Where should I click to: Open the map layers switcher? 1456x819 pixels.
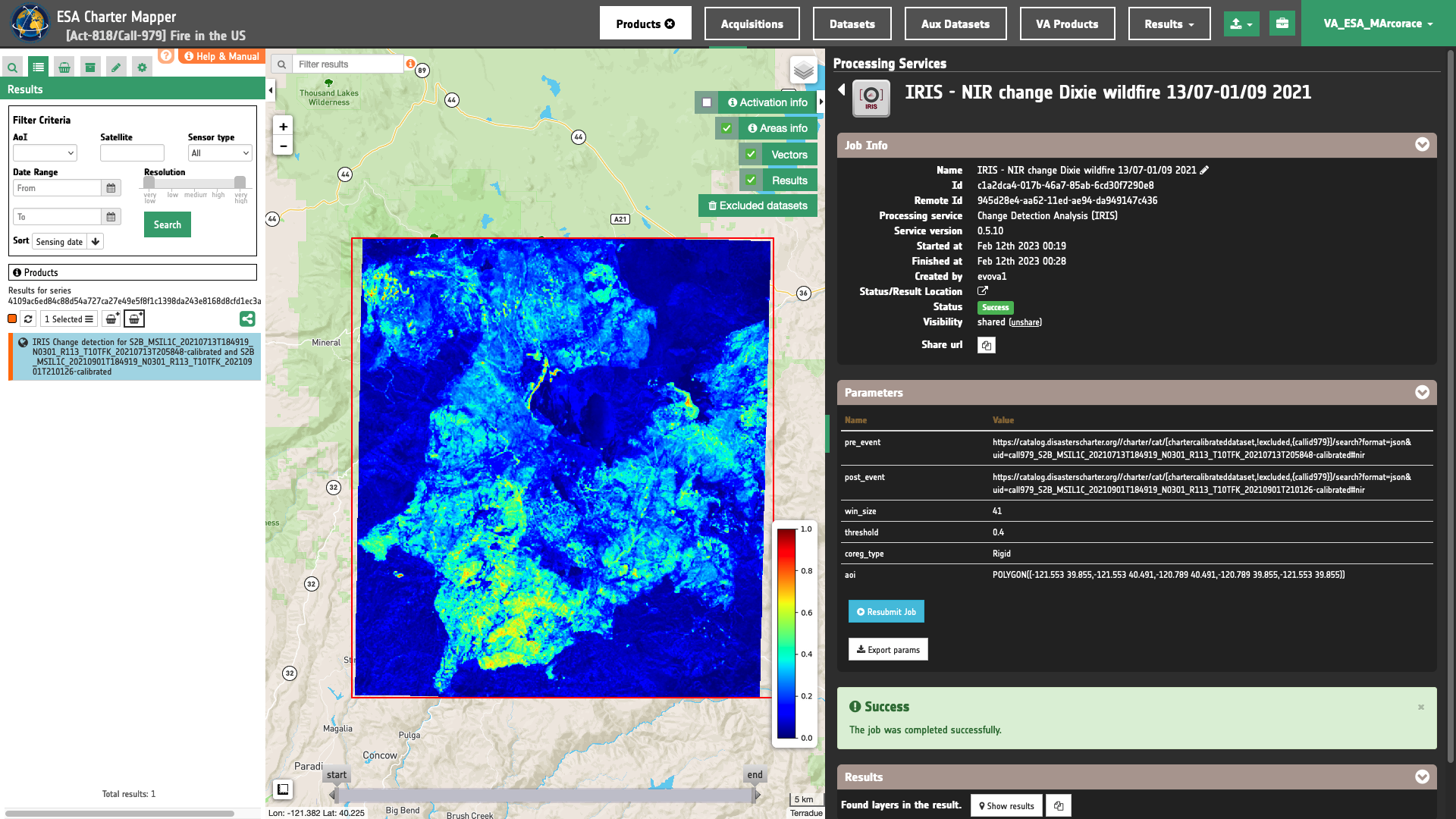[803, 71]
